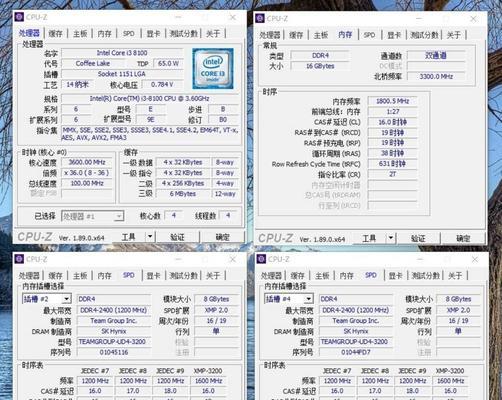502x400 pixels.
Task: Click the CPU-Z title icon in slot #2 SPD window
Action: (x=19, y=259)
